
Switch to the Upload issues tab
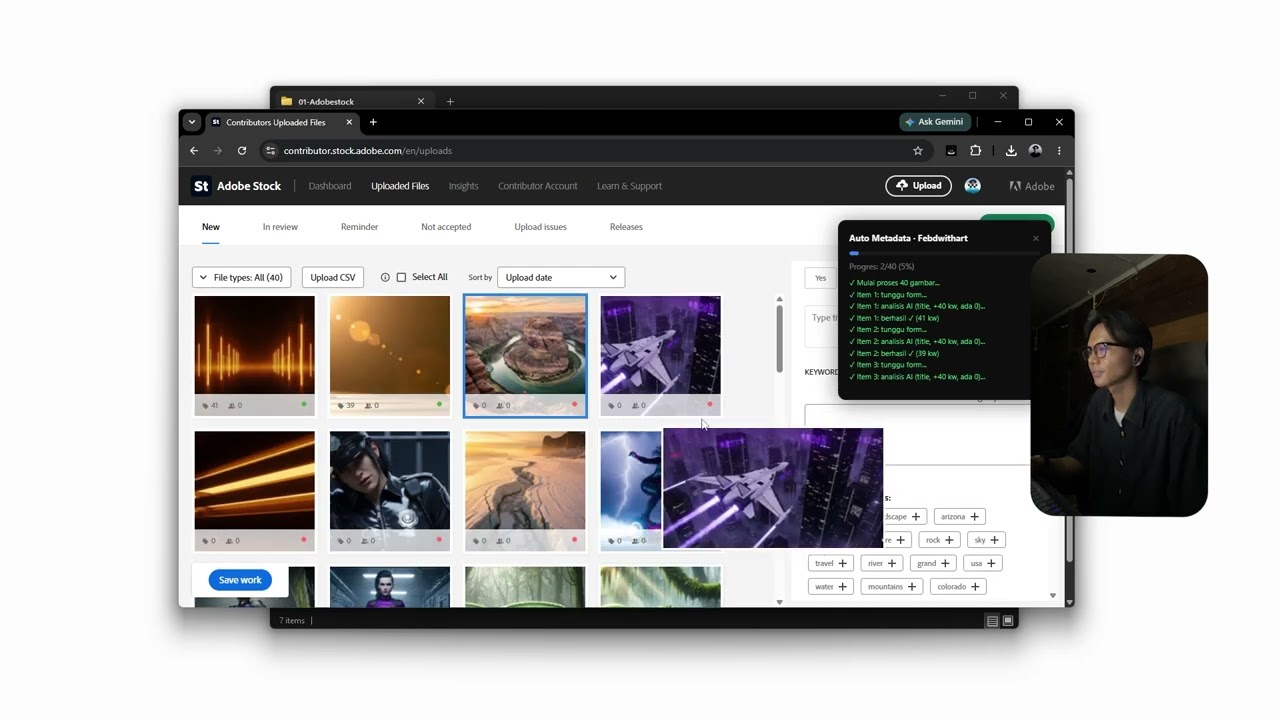540,227
